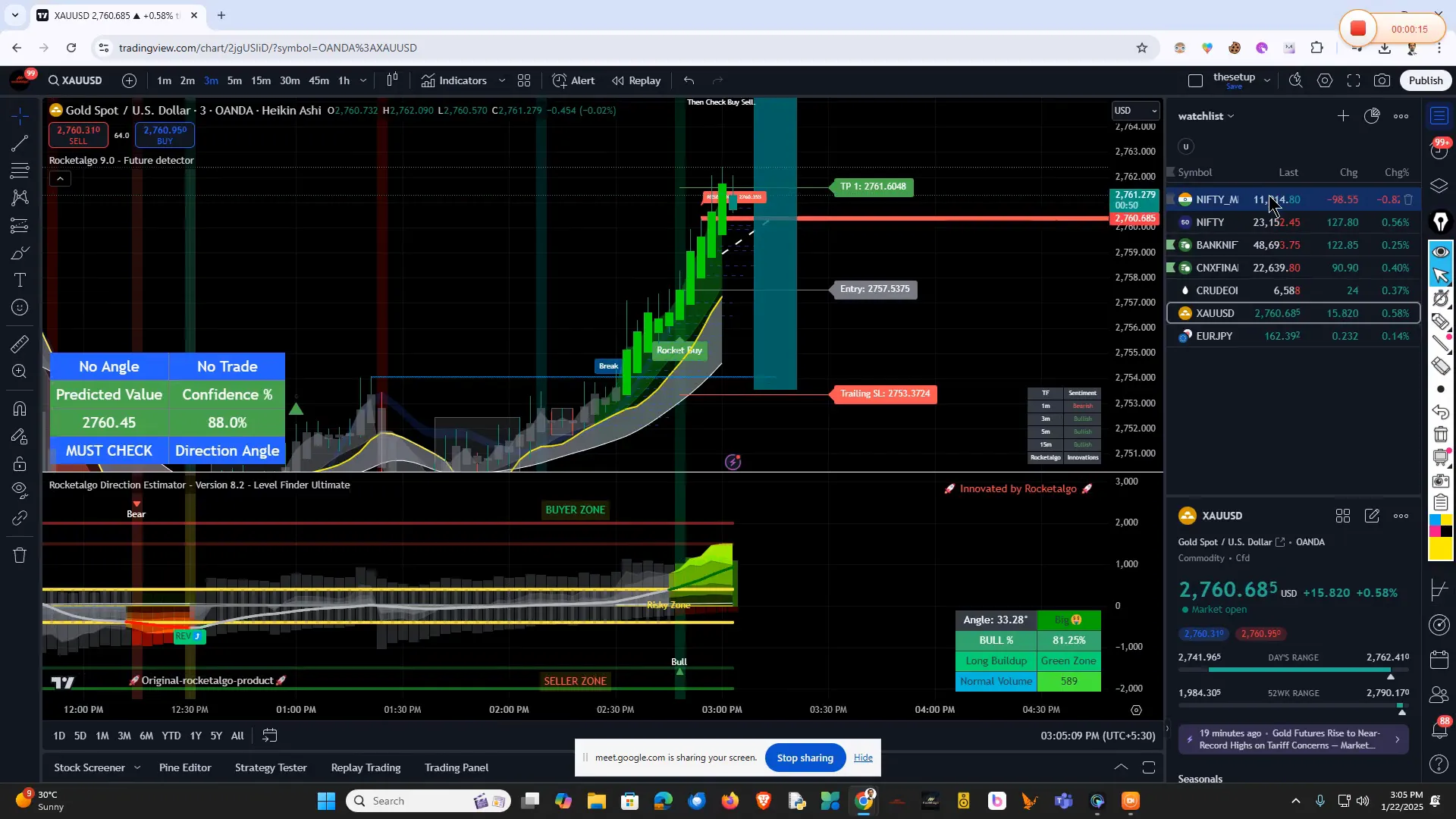The width and height of the screenshot is (1456, 819).
Task: Switch to the Strategy Tester tab
Action: click(271, 767)
